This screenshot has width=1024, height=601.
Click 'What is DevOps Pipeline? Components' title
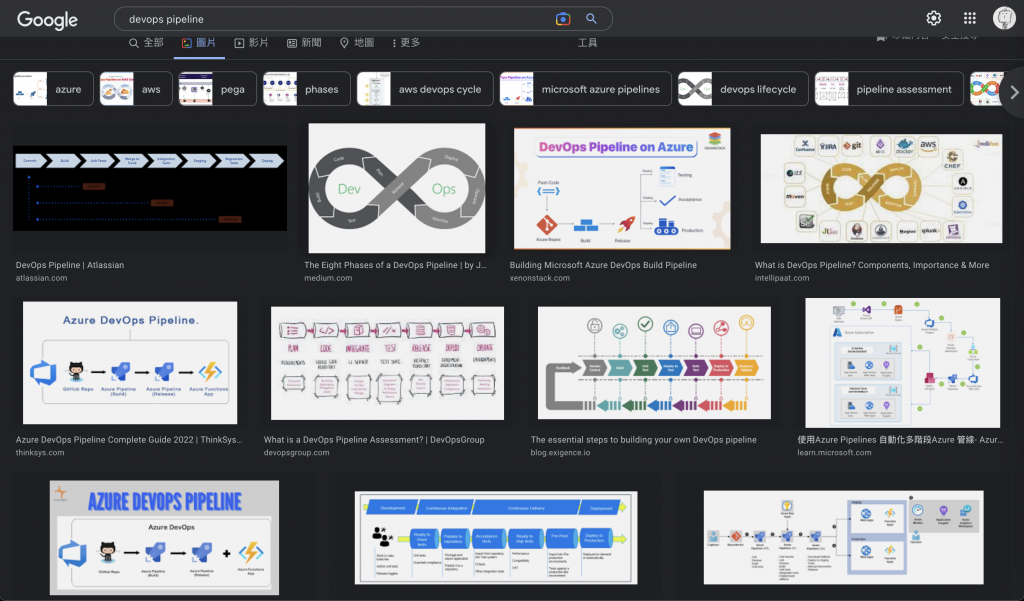(872, 265)
